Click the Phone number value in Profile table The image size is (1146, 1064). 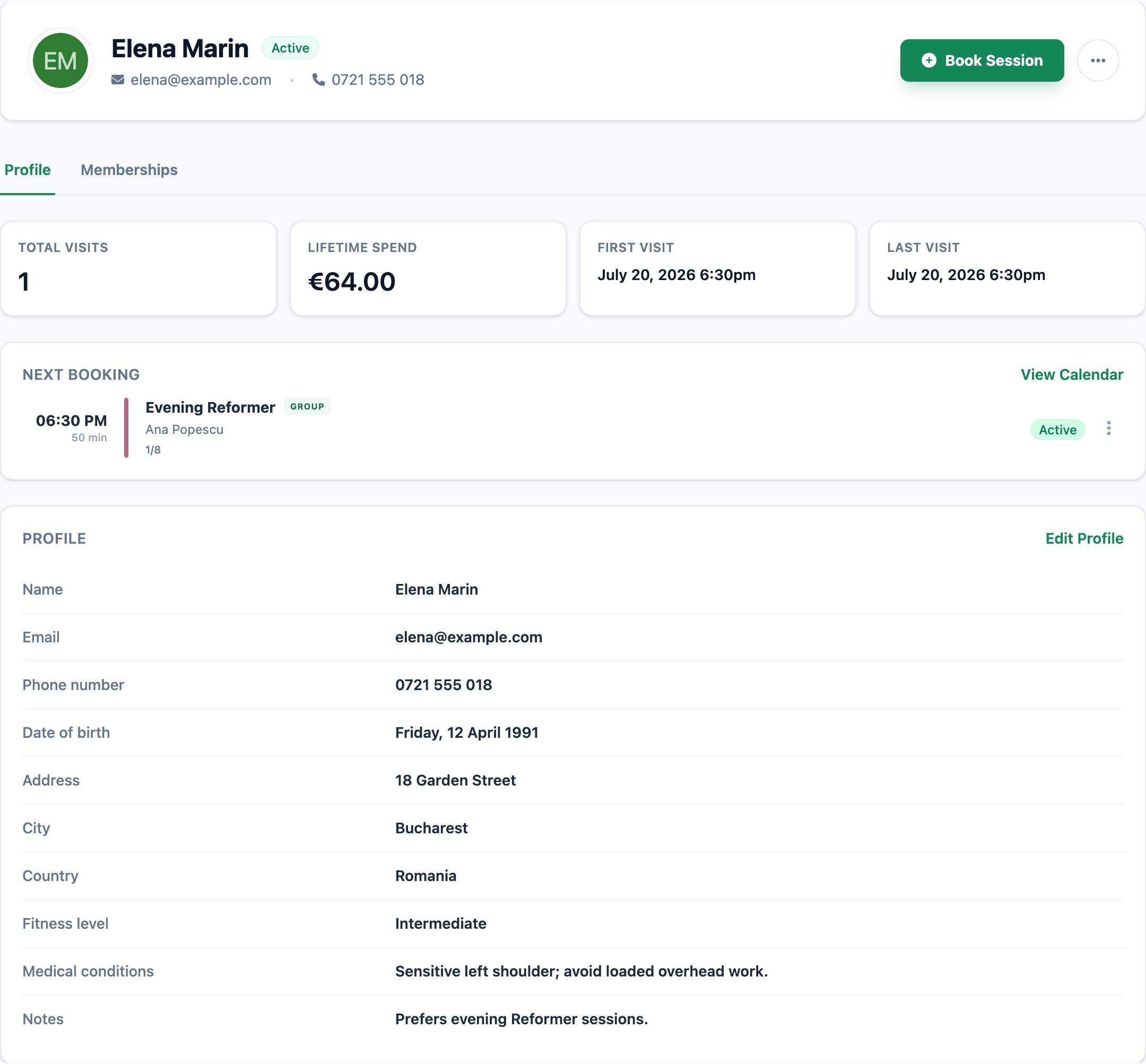pyautogui.click(x=444, y=685)
